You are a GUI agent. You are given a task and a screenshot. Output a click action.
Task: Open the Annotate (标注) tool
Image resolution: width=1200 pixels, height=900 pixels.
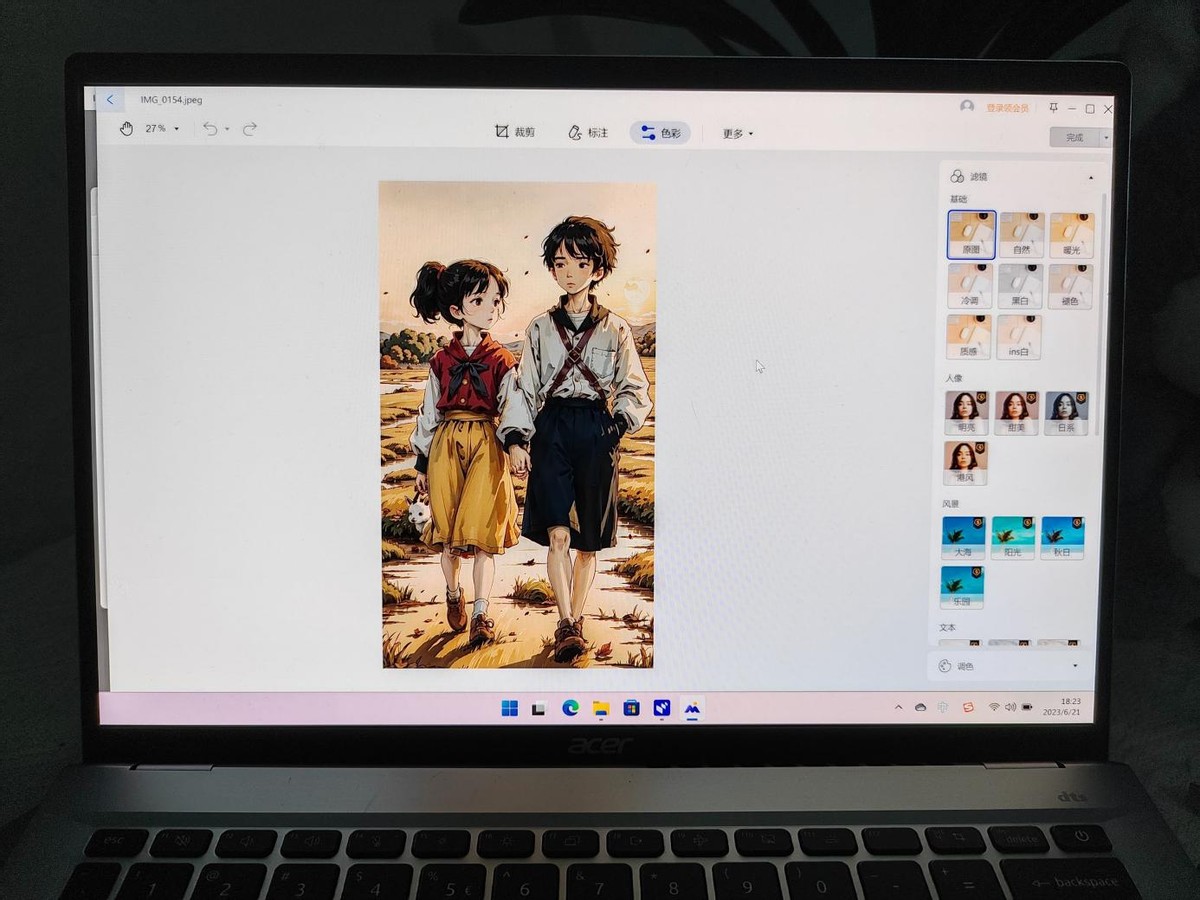(588, 130)
